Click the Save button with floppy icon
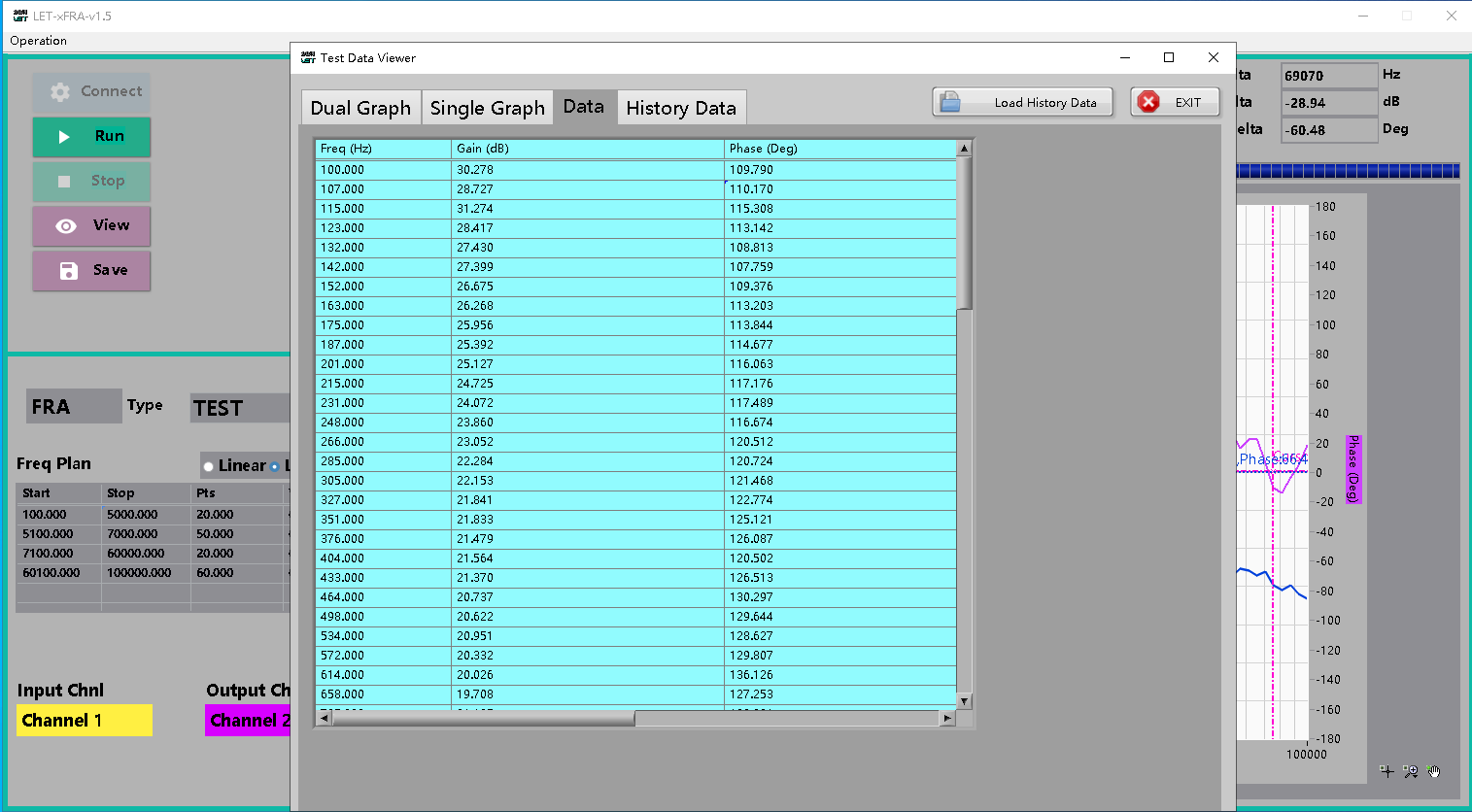 tap(91, 271)
